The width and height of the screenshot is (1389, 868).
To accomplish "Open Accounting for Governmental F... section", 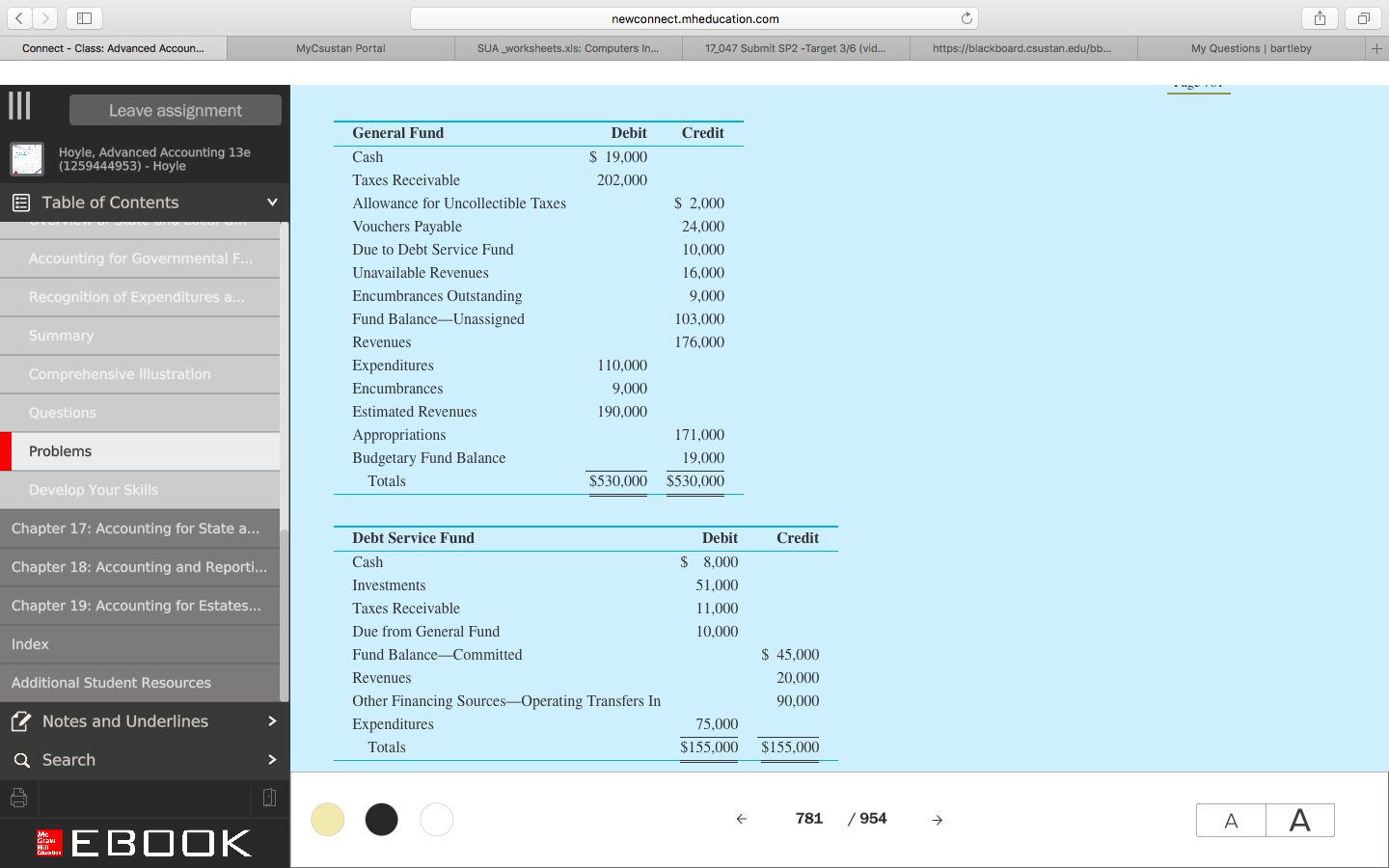I will 140,258.
